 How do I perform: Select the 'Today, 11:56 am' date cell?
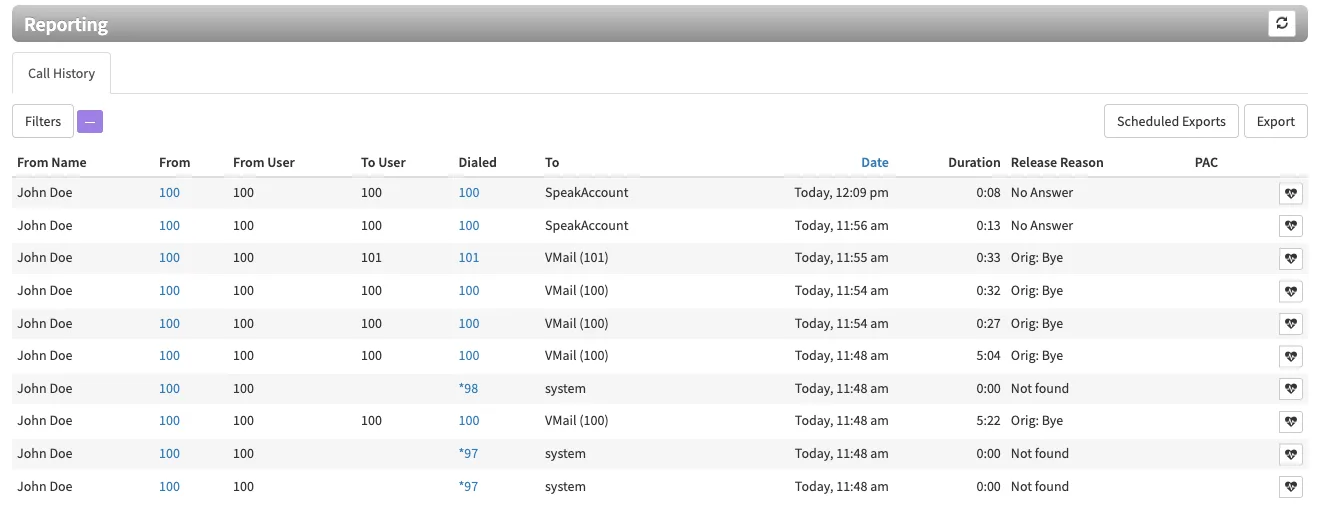(842, 225)
